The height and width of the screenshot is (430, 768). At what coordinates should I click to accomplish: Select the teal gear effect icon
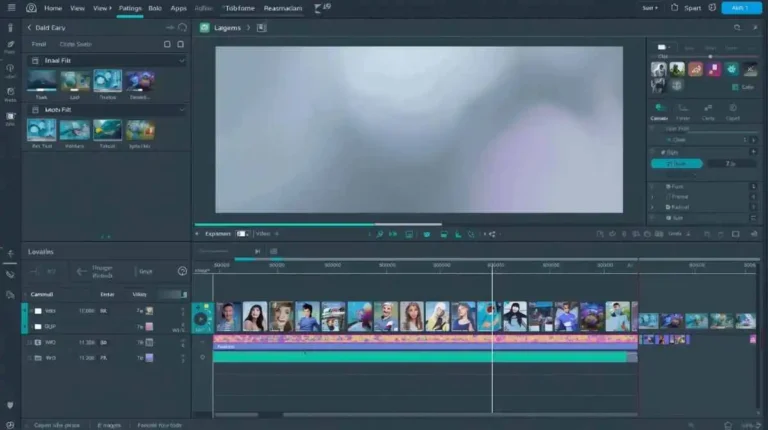[732, 69]
